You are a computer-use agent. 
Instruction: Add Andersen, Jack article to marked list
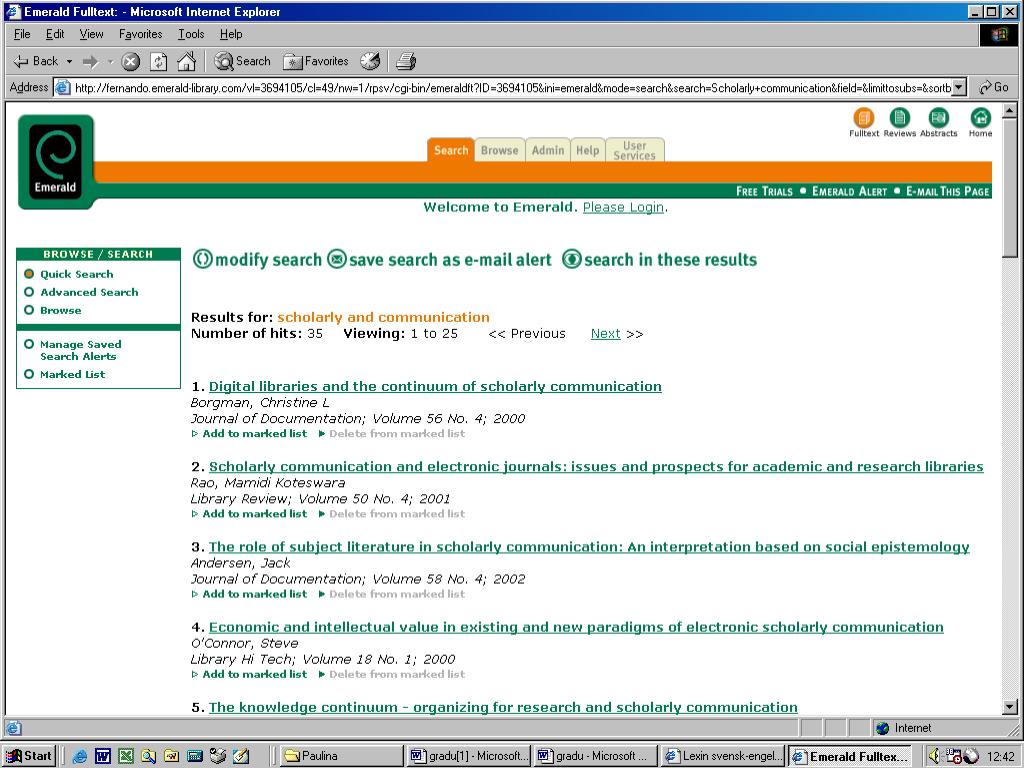pyautogui.click(x=254, y=594)
